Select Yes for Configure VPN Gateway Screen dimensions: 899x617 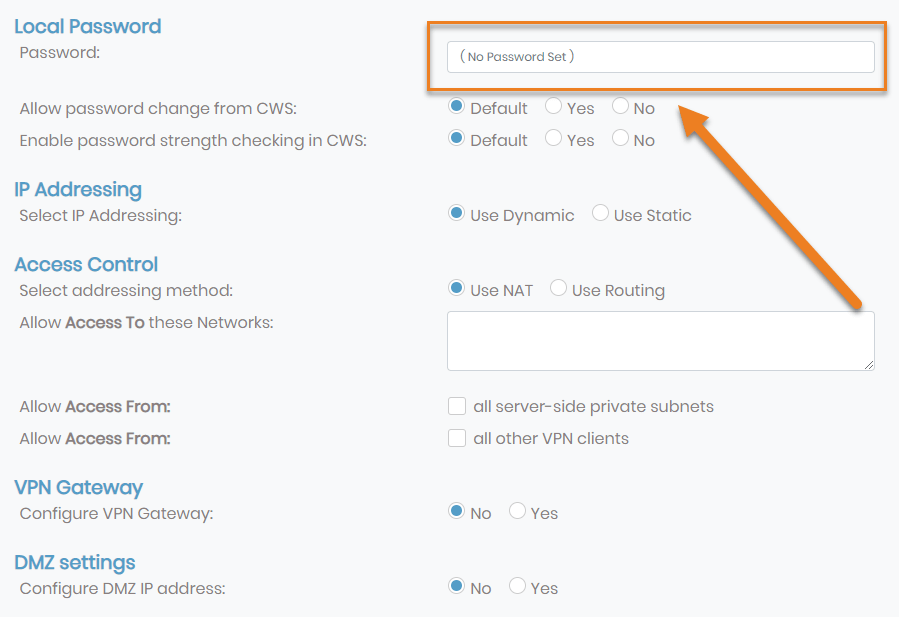pos(517,511)
